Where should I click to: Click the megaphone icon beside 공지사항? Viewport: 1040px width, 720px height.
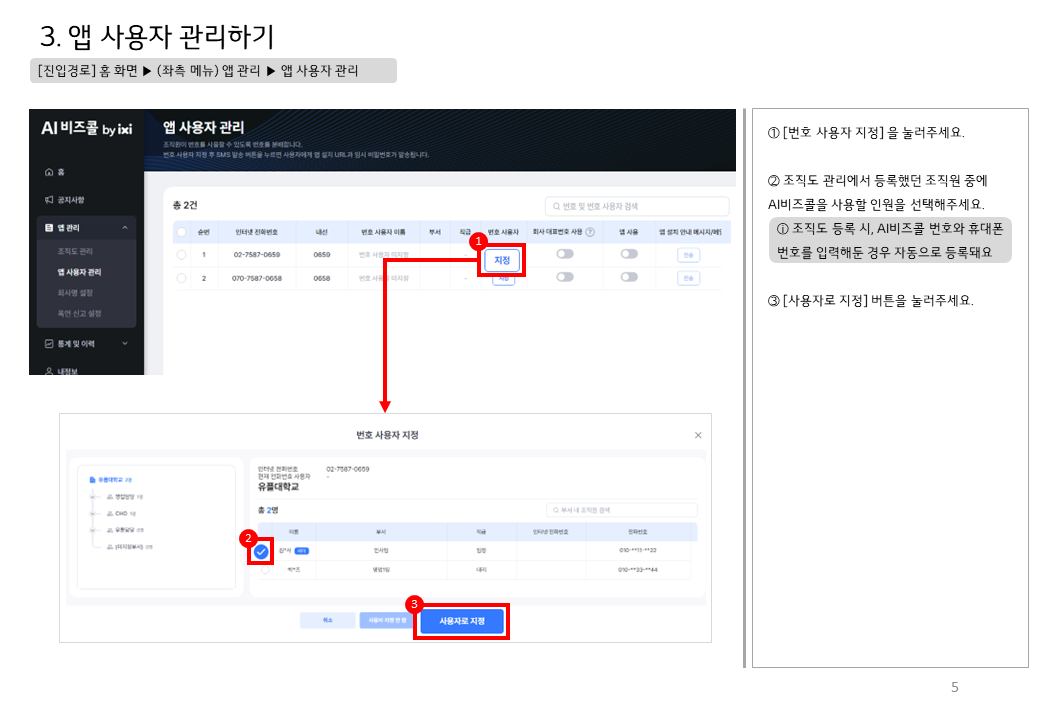(49, 200)
